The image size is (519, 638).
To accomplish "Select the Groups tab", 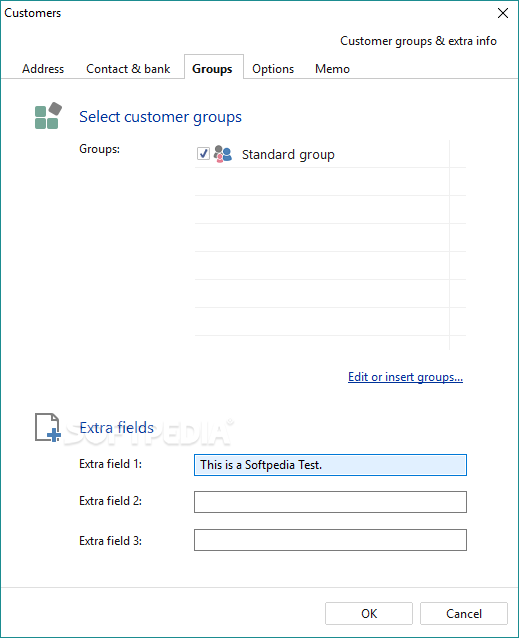I will 212,69.
